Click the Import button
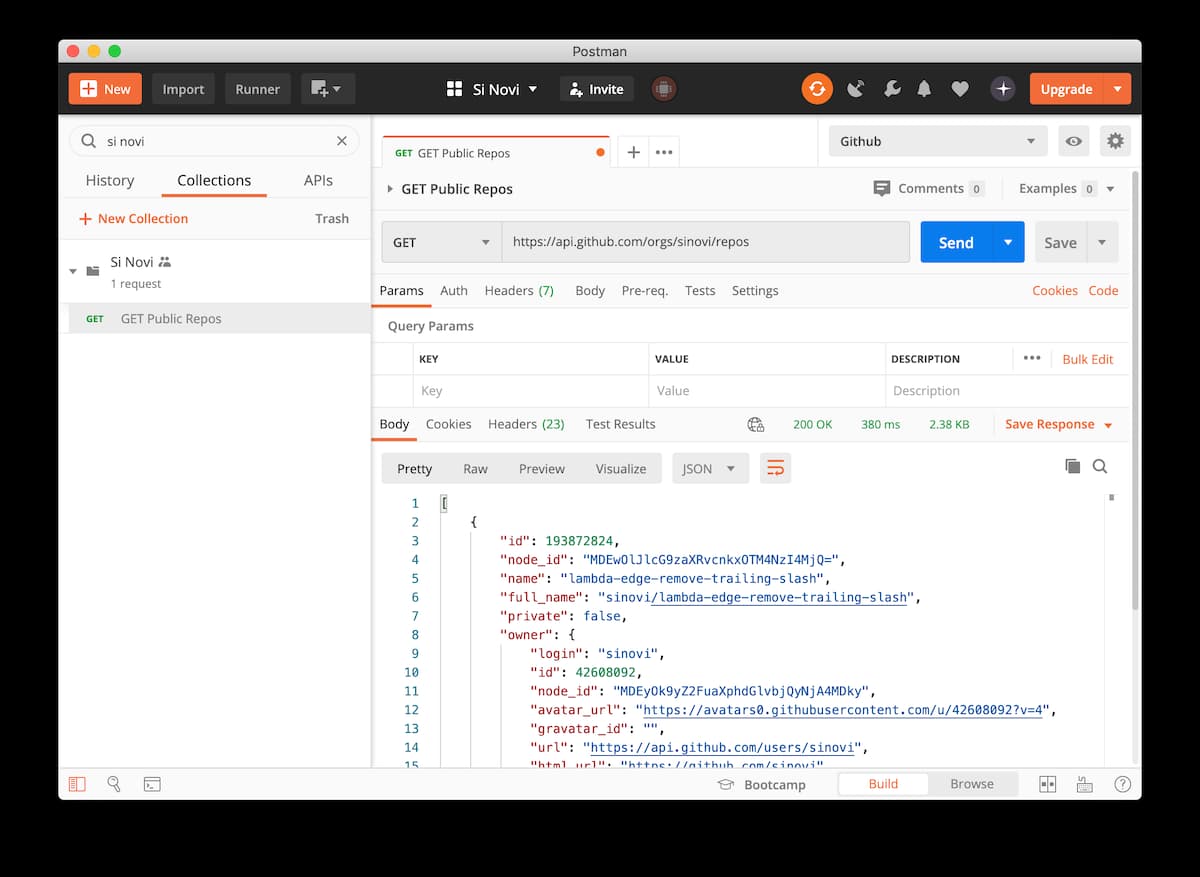The height and width of the screenshot is (877, 1200). pos(183,89)
